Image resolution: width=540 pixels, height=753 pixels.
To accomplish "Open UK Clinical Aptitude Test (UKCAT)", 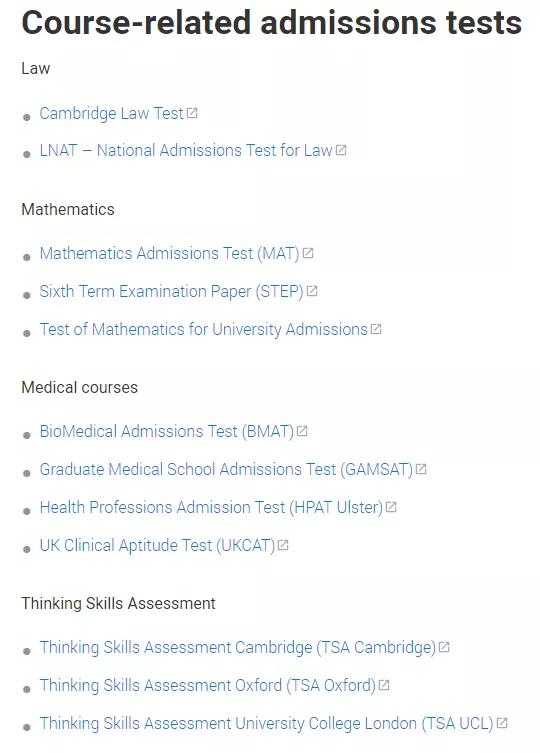I will [x=157, y=546].
